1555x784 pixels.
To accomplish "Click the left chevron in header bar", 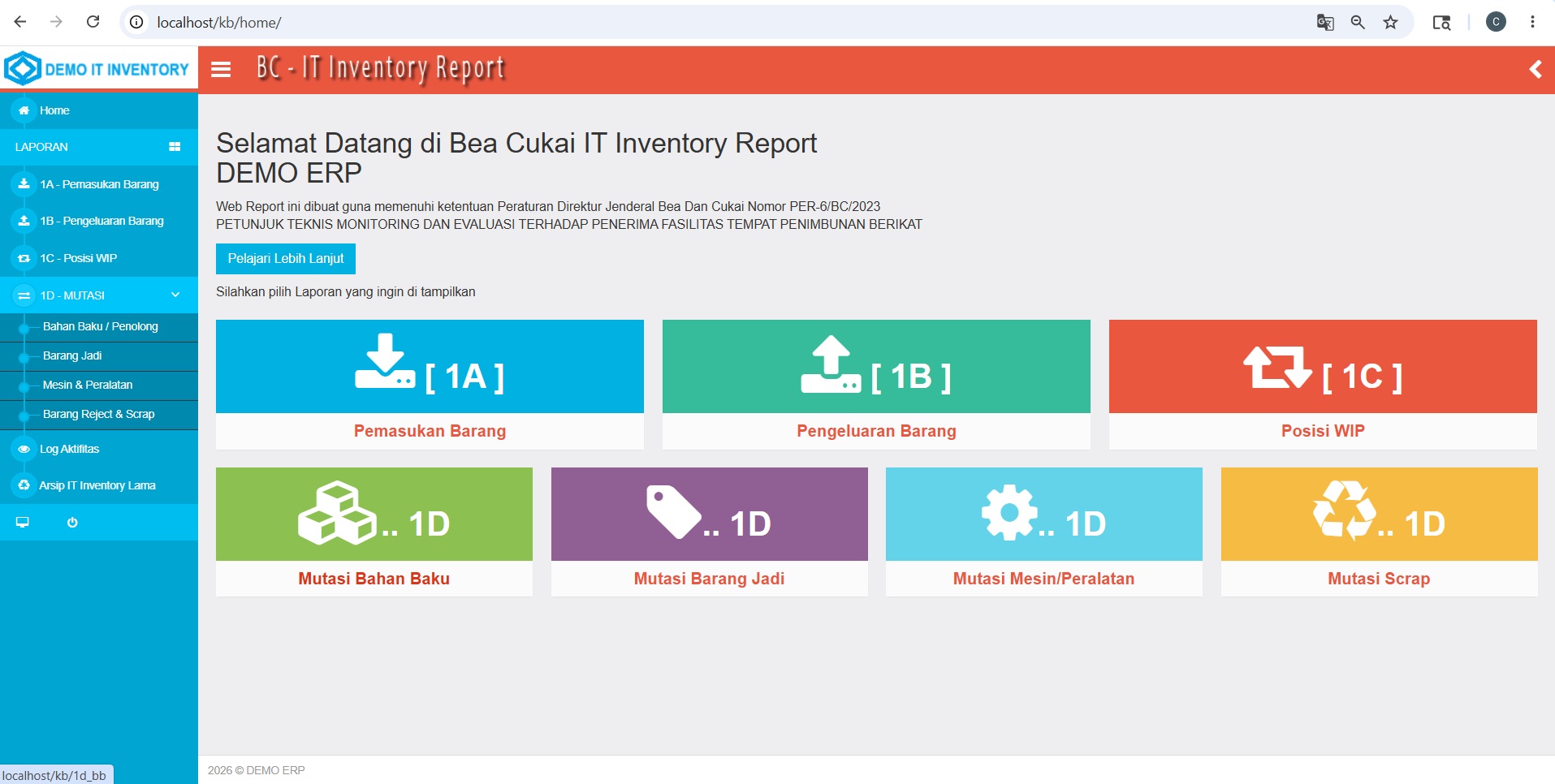I will click(1535, 70).
